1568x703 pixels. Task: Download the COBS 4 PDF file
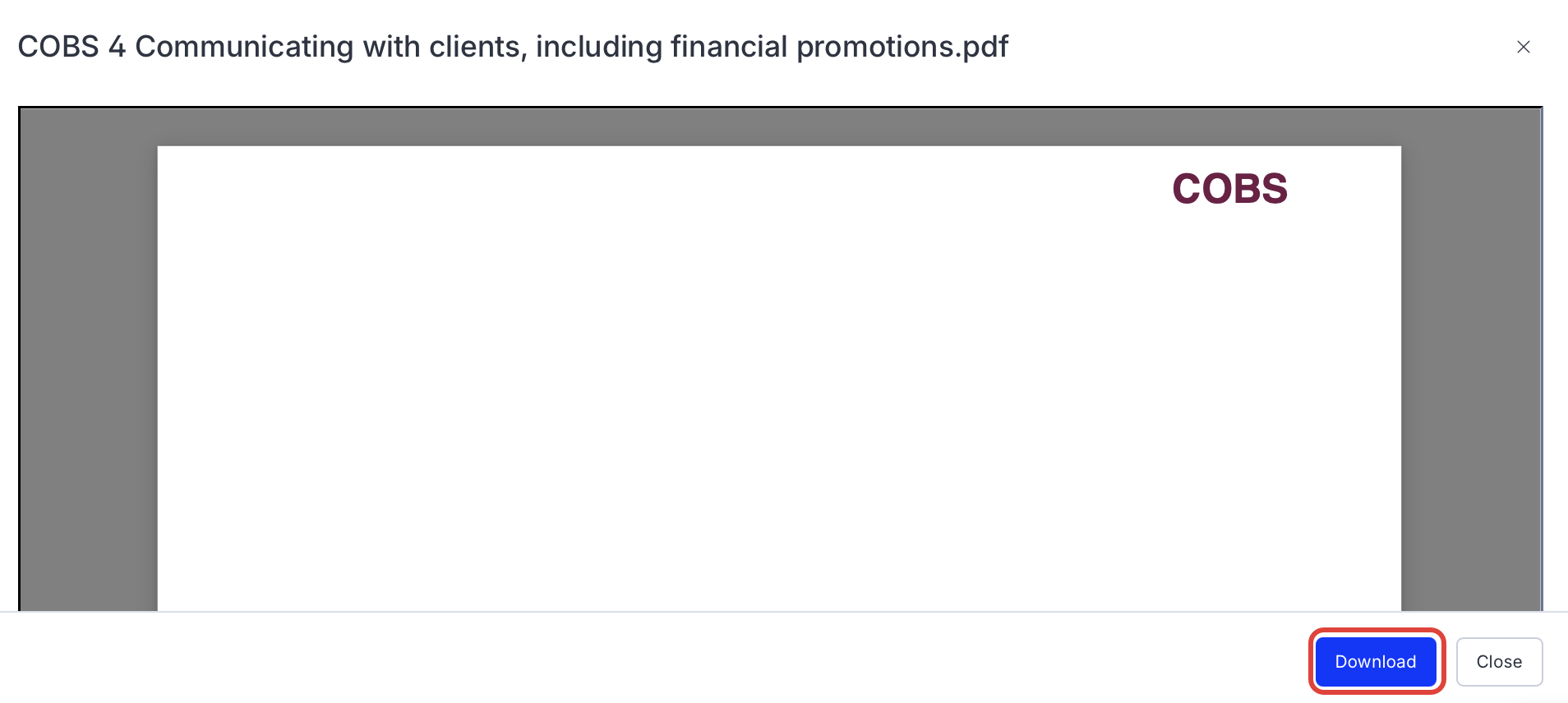(x=1375, y=661)
